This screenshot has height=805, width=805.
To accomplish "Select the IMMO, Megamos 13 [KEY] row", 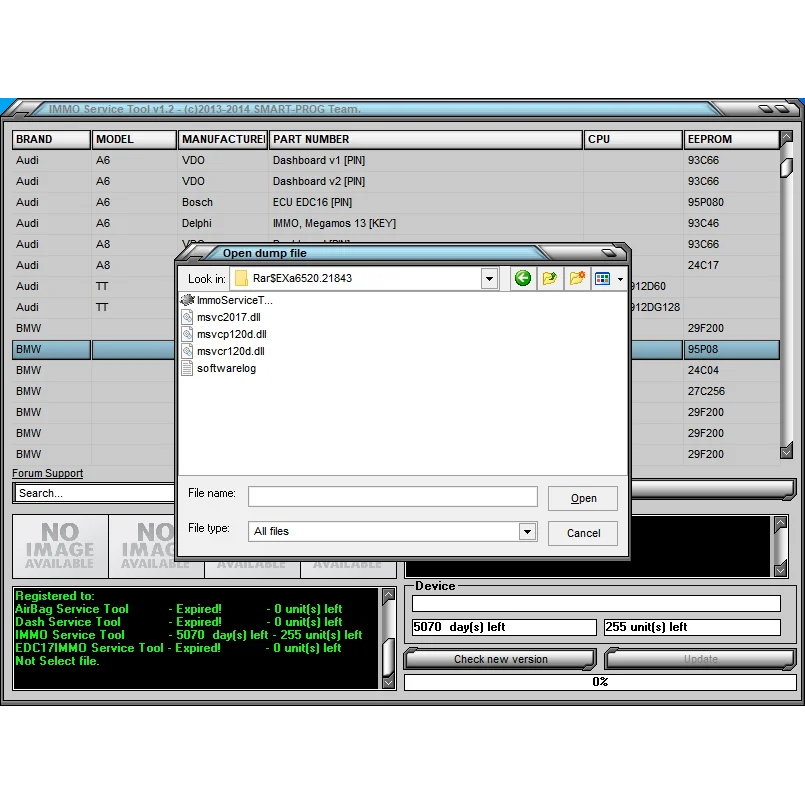I will click(x=395, y=223).
